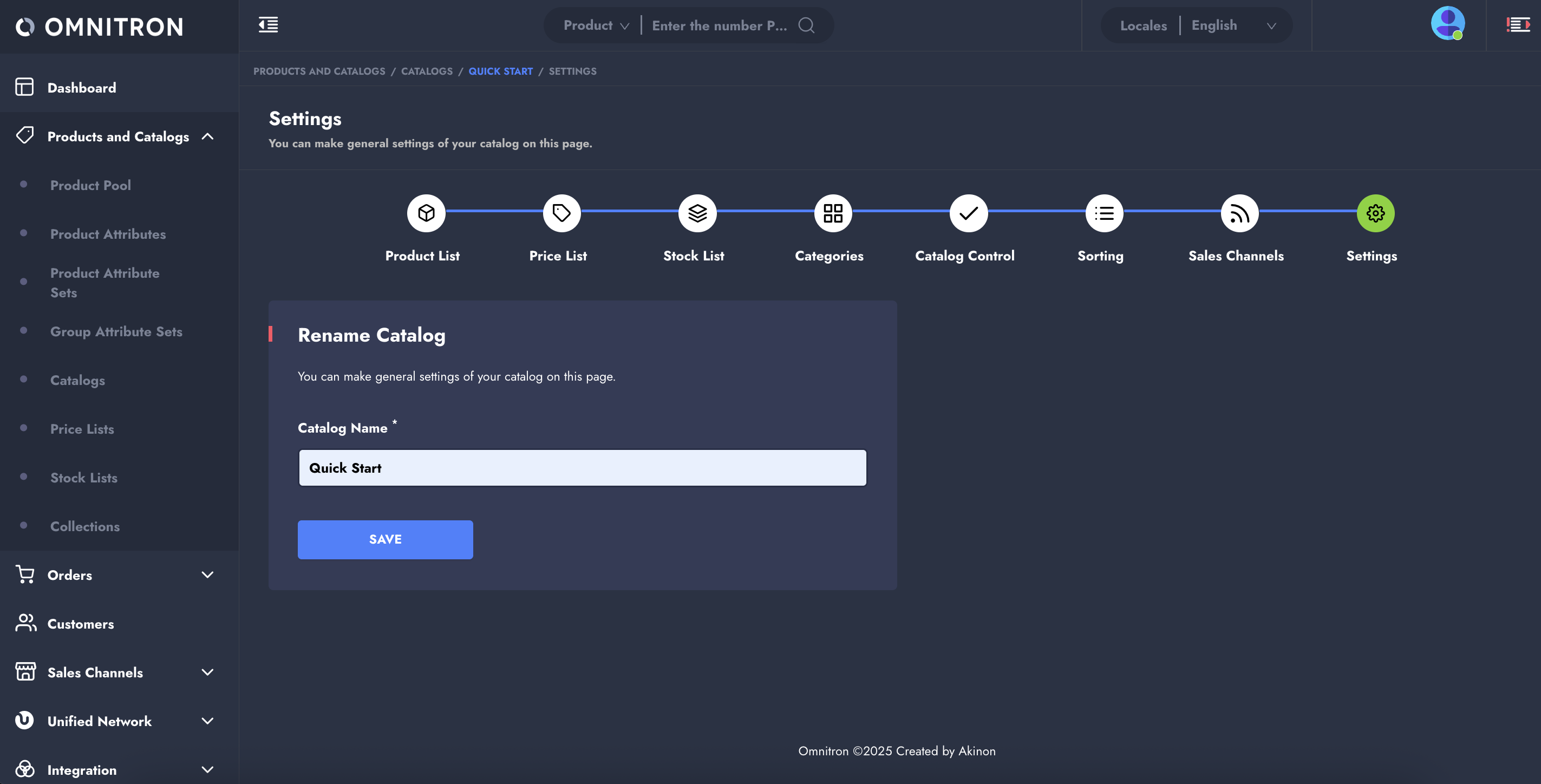Screen dimensions: 1541x784
Task: Click the QUICK START breadcrumb link
Action: click(x=500, y=71)
